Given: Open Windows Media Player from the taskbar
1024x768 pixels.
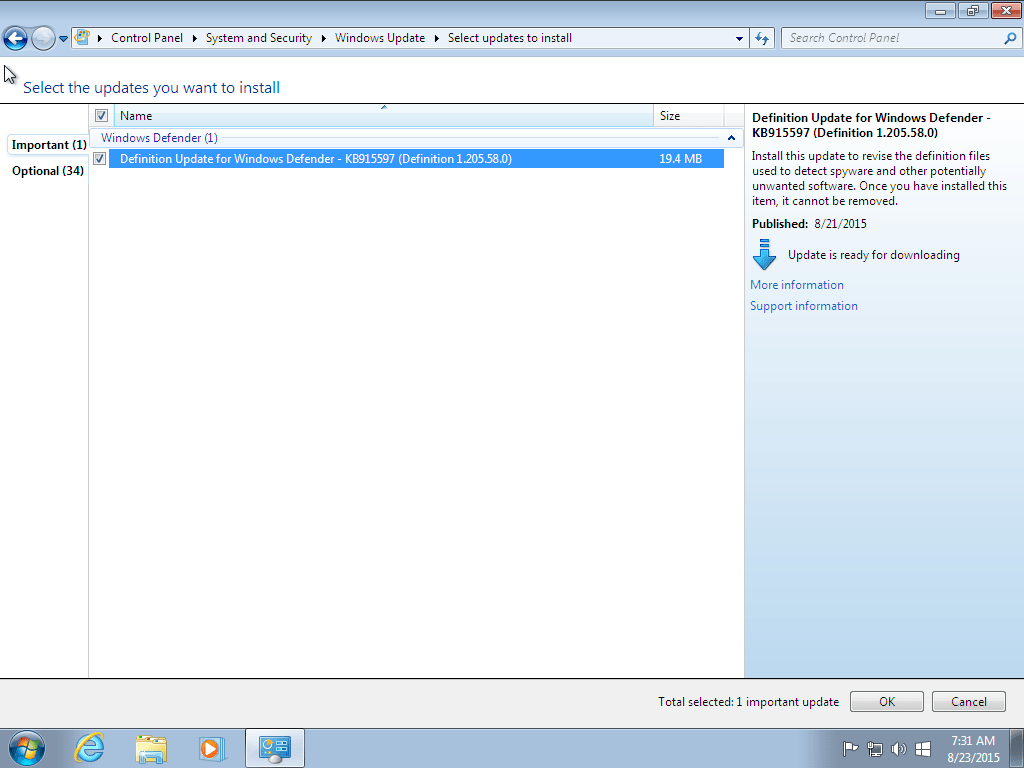Looking at the screenshot, I should click(x=212, y=747).
